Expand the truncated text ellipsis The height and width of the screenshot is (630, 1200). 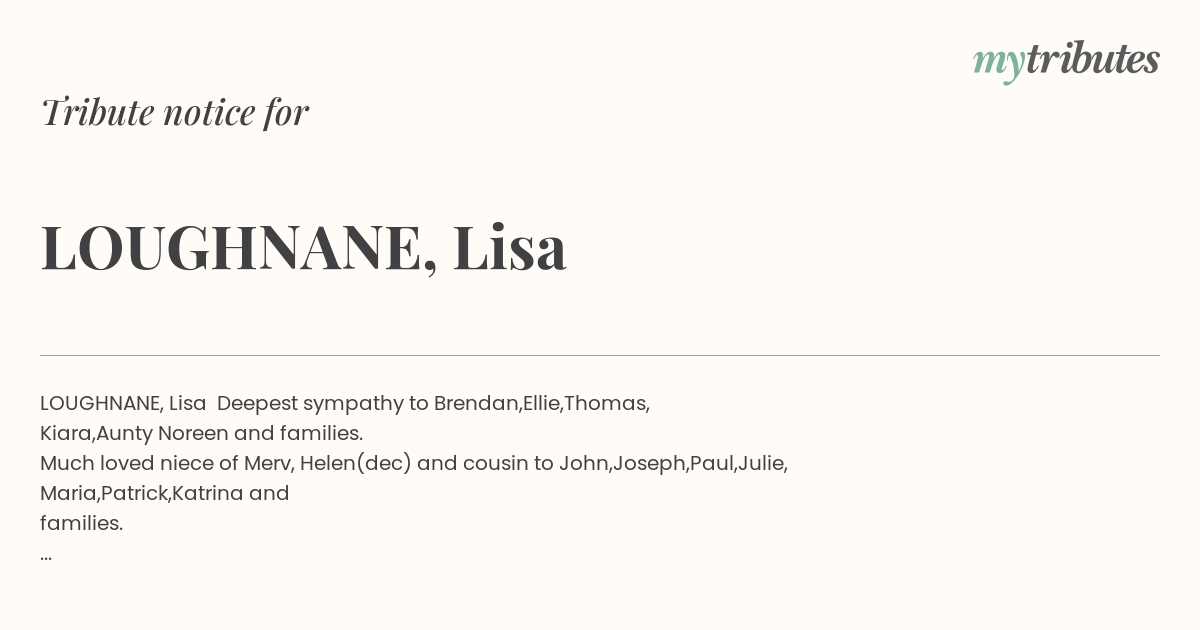[46, 556]
